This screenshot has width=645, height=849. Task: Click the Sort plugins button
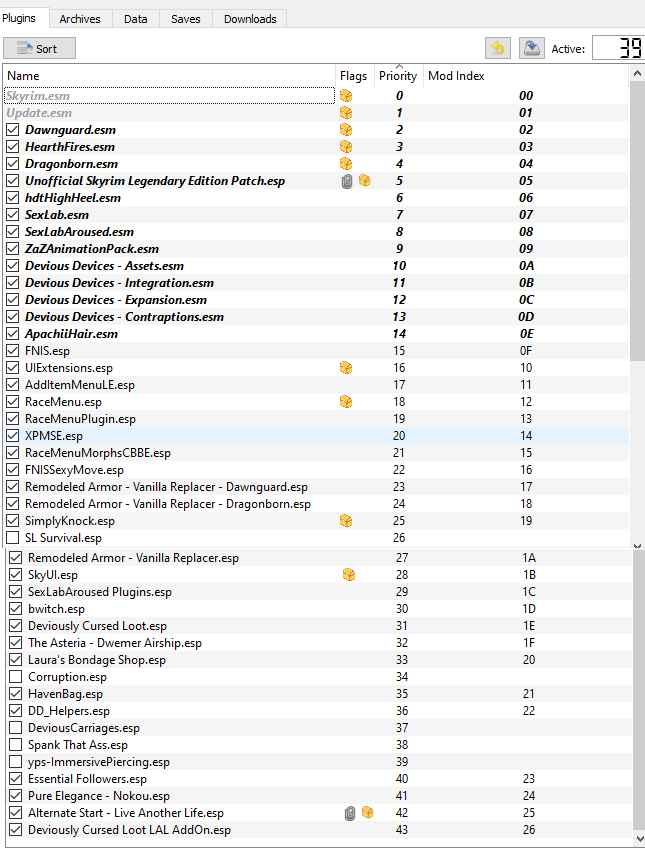39,48
